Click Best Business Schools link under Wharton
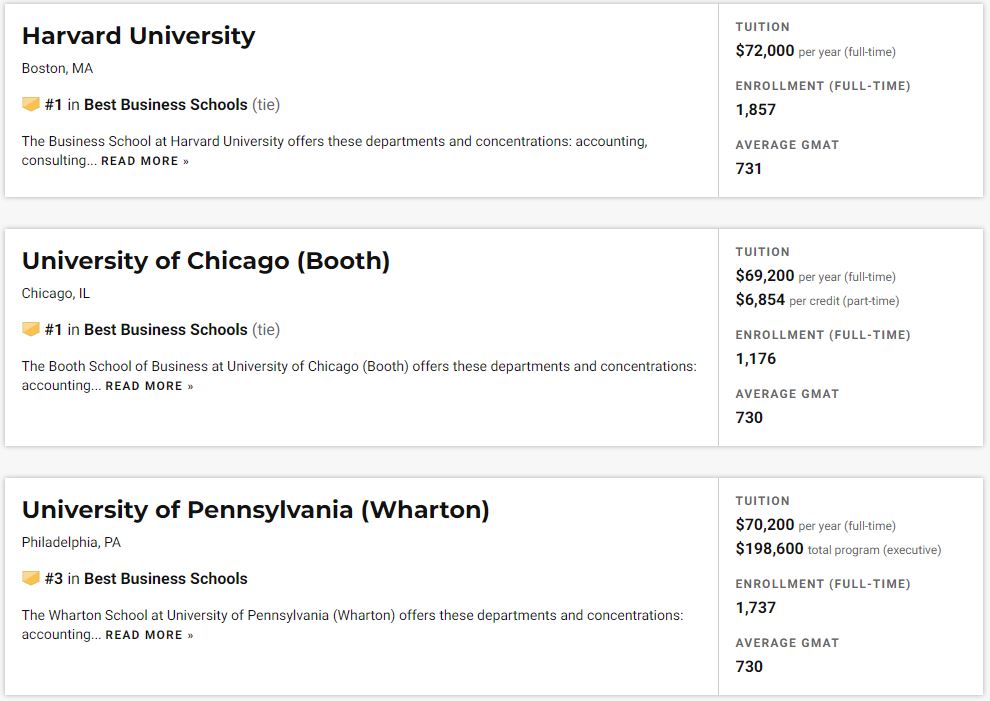 pos(165,578)
